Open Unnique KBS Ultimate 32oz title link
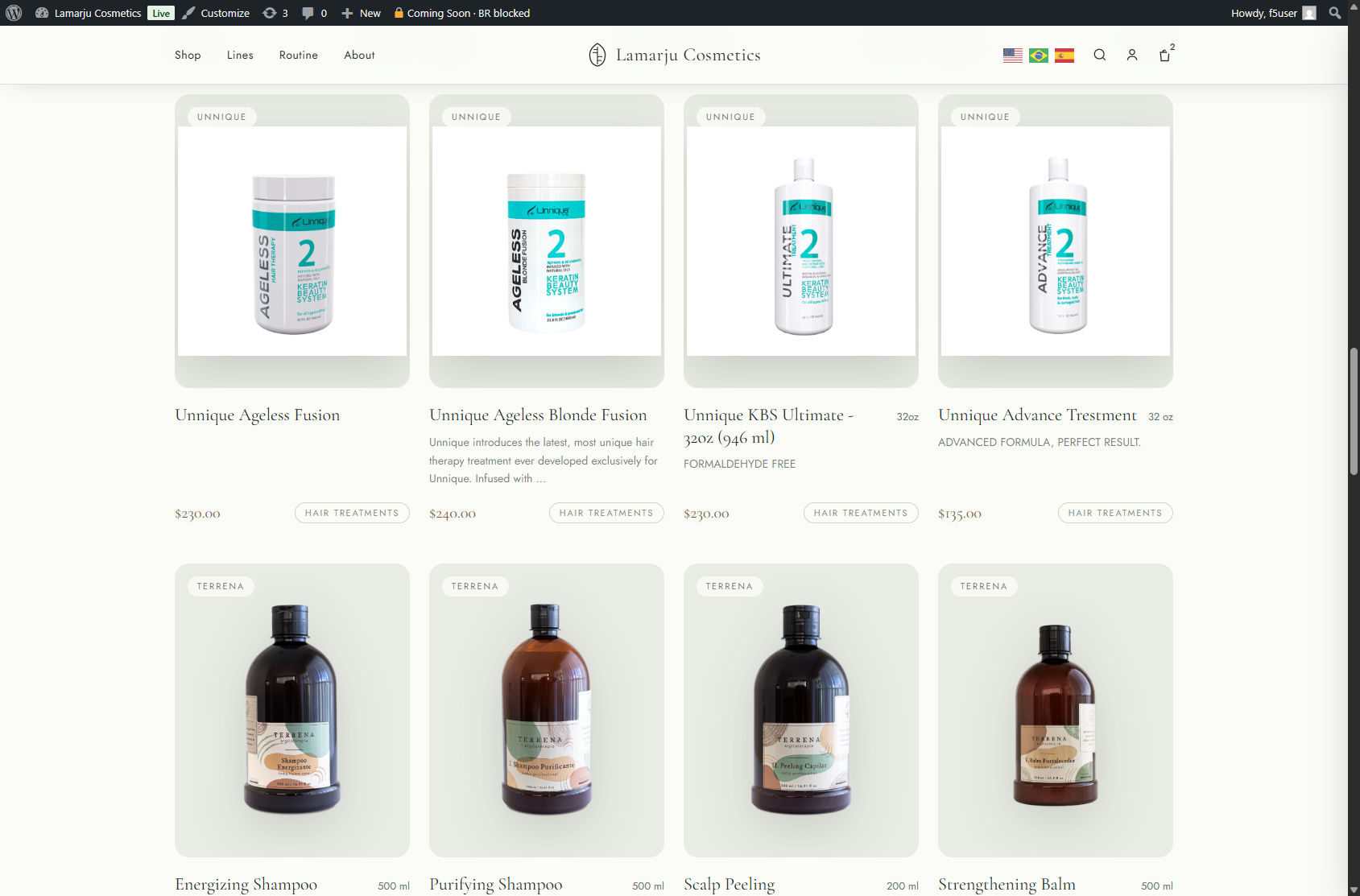This screenshot has width=1360, height=896. click(768, 427)
